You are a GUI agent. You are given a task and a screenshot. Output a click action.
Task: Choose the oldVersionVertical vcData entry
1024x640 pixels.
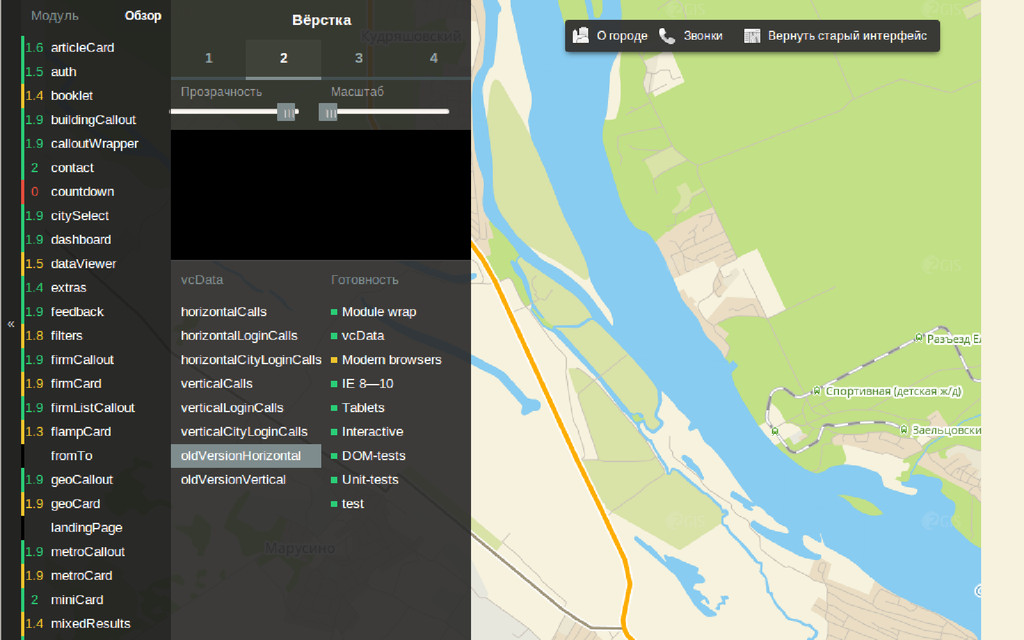pyautogui.click(x=233, y=480)
